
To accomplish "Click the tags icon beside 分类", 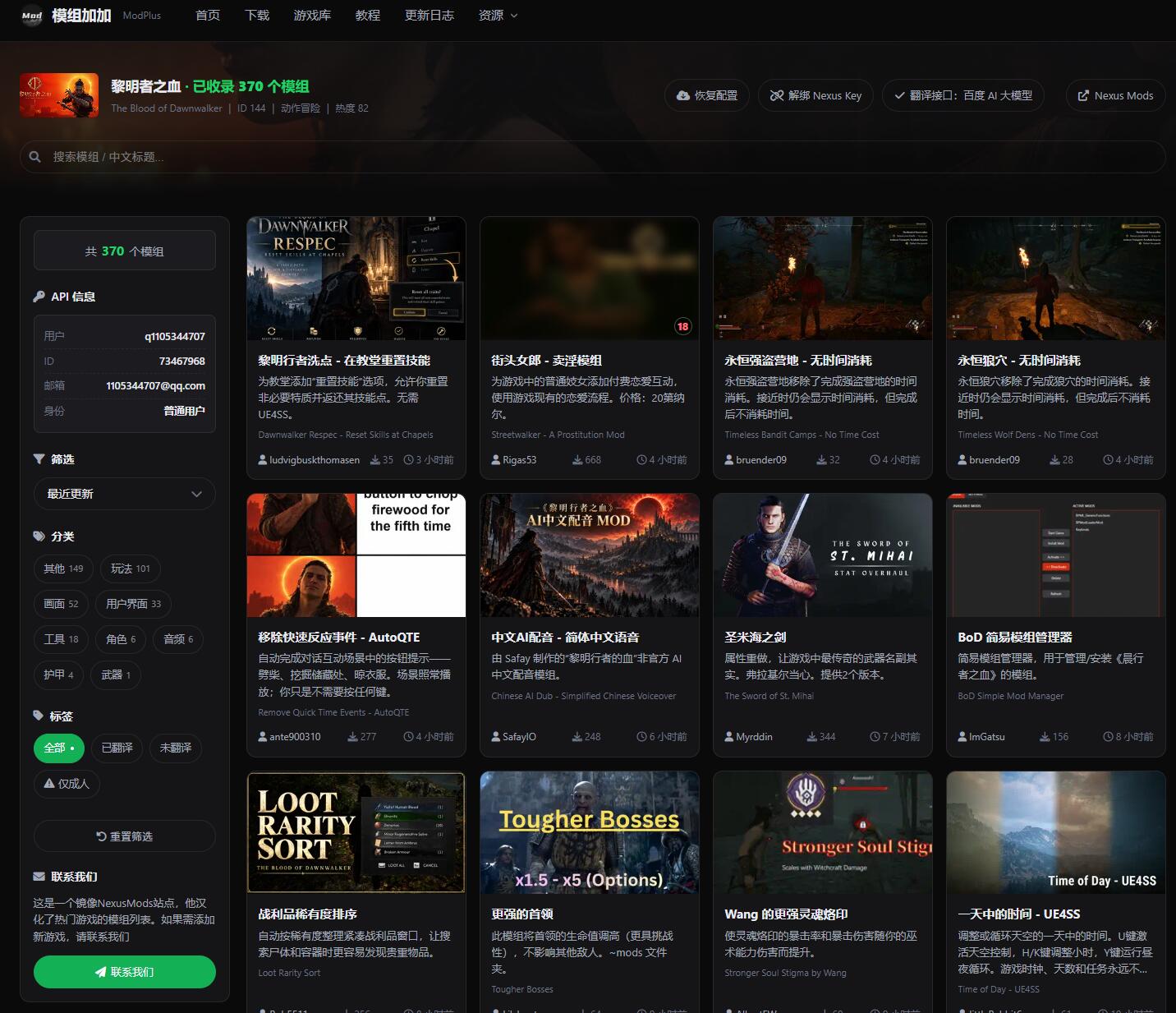I will point(39,536).
